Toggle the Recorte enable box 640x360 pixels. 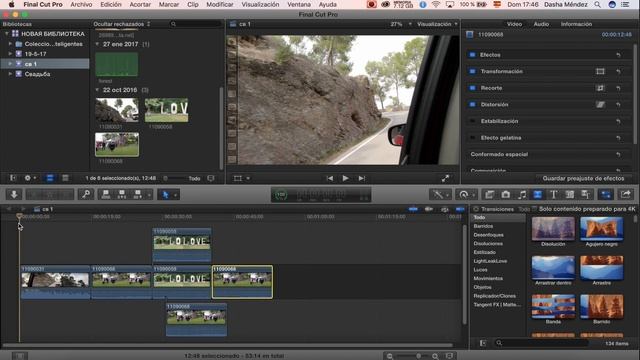tap(472, 88)
